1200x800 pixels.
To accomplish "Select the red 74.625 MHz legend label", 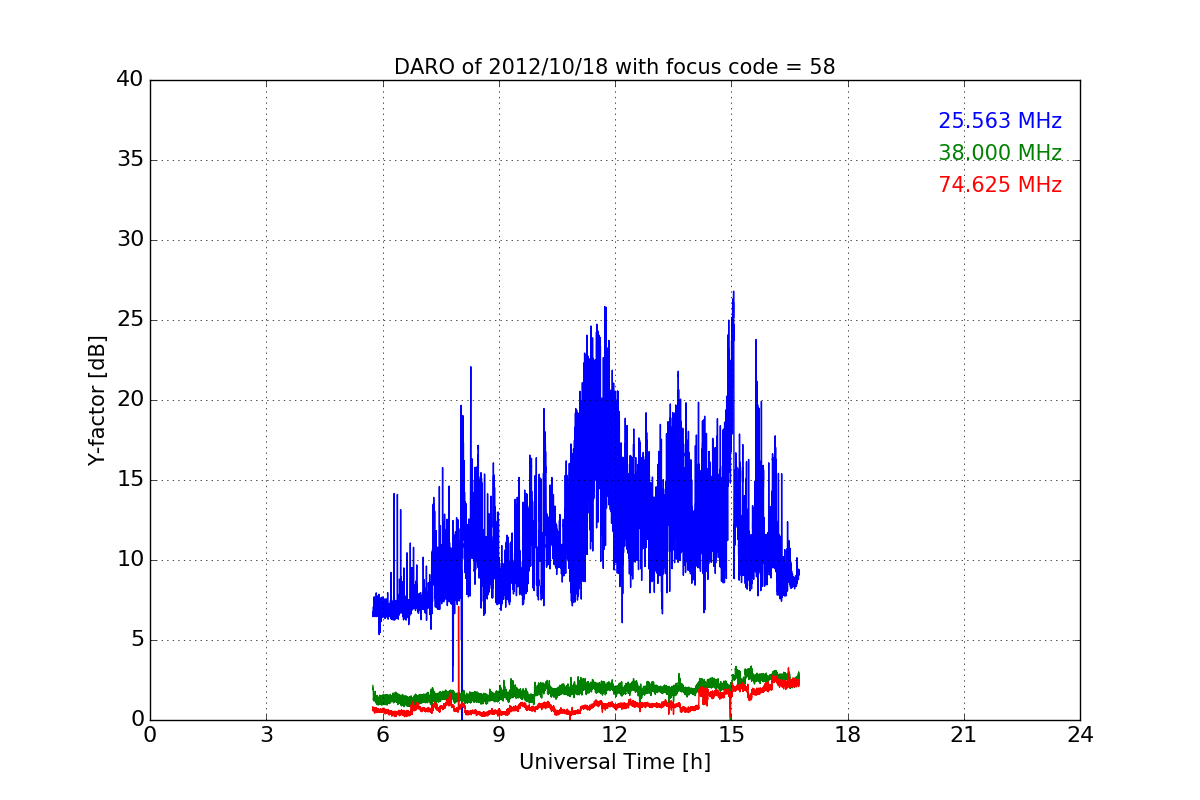I will tap(1000, 185).
